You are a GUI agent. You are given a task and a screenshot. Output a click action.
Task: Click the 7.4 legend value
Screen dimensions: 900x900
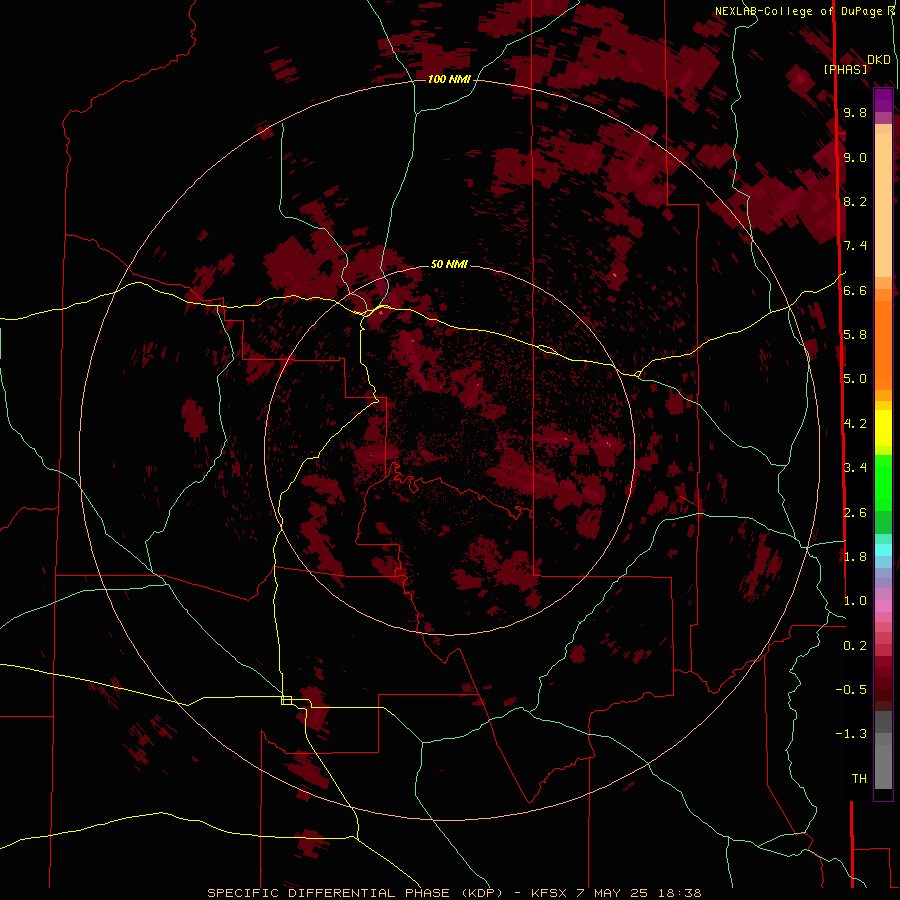tap(855, 246)
